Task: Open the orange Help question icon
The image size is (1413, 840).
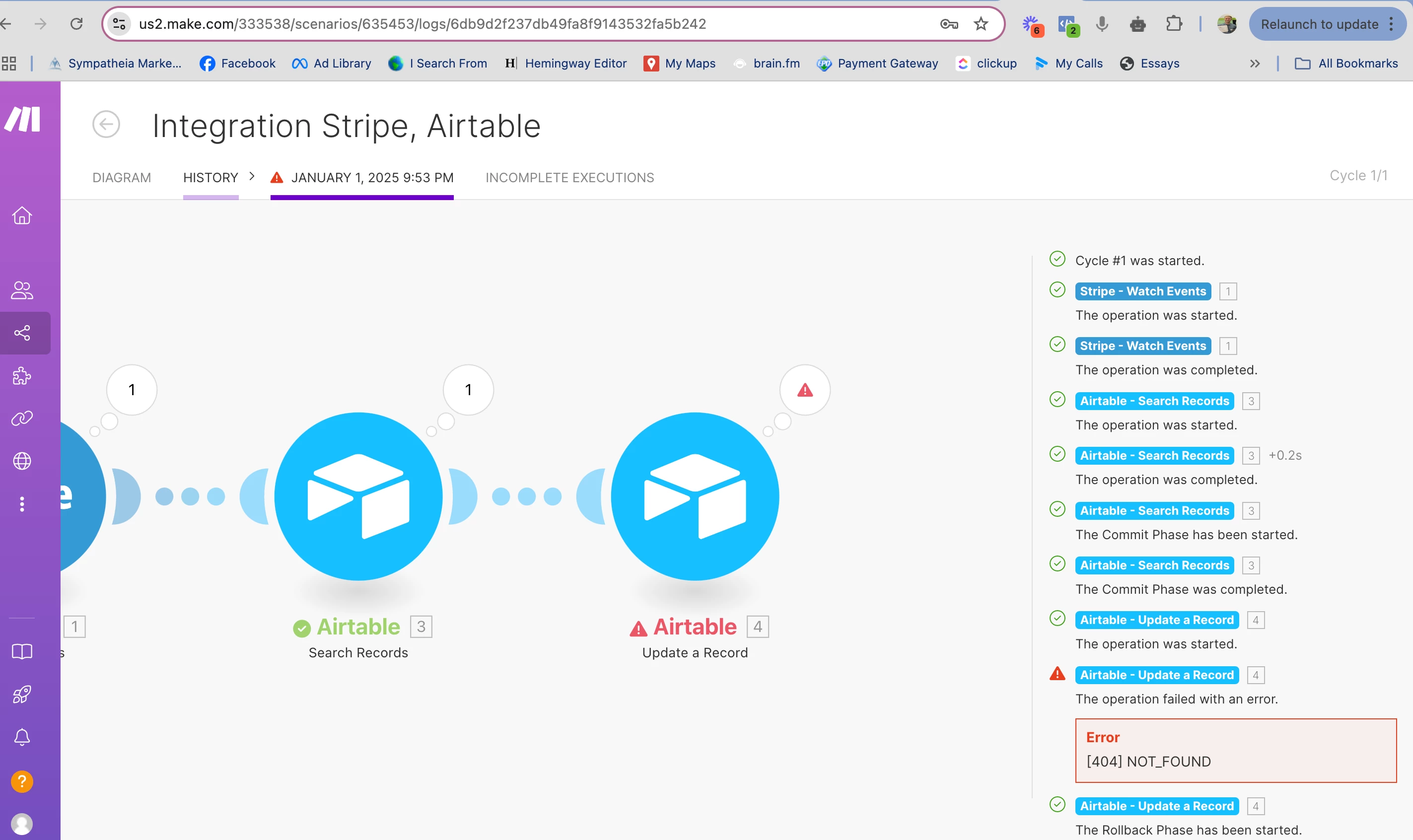Action: (x=22, y=782)
